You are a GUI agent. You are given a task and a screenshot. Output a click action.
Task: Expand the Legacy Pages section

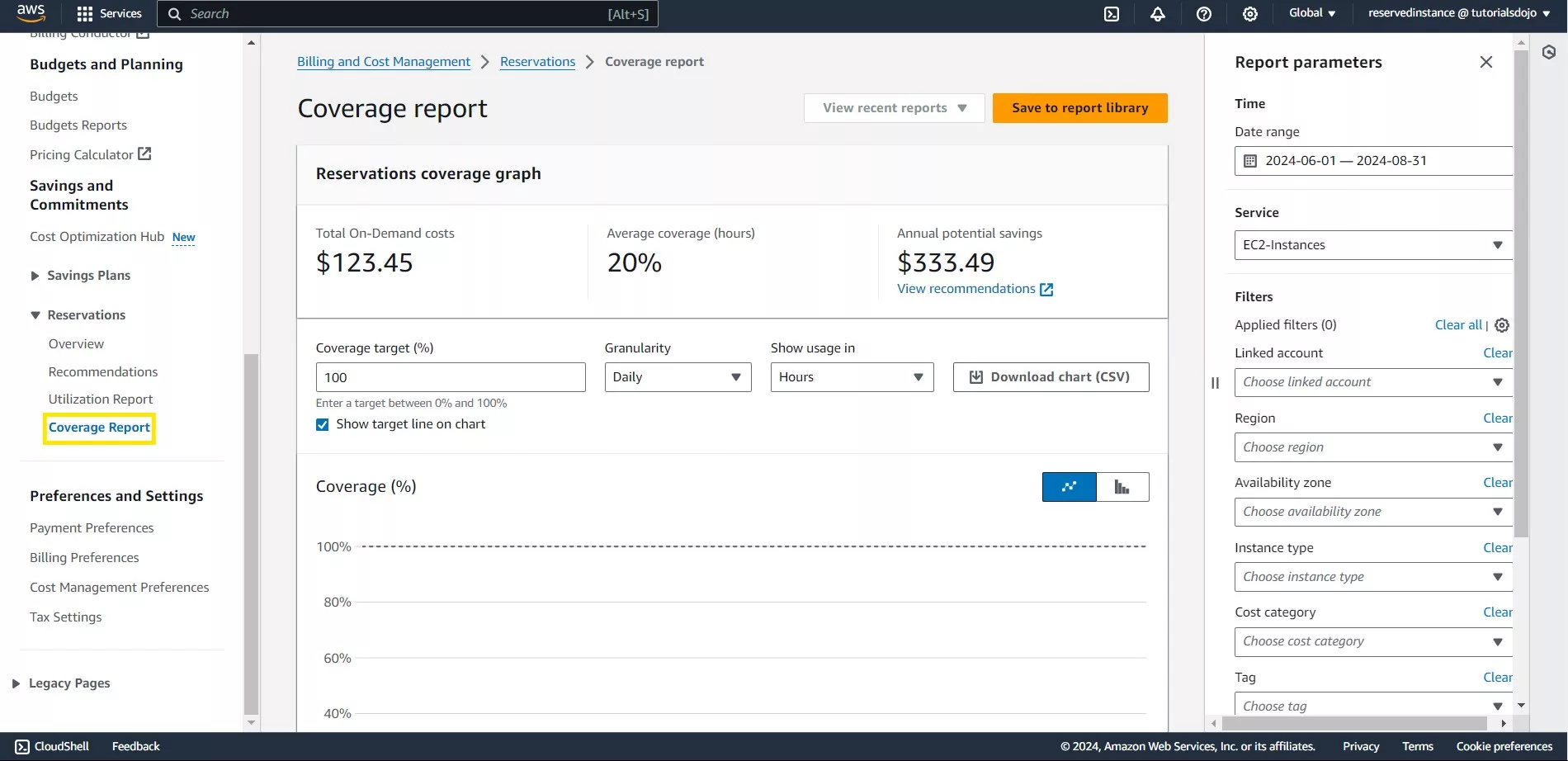point(16,683)
